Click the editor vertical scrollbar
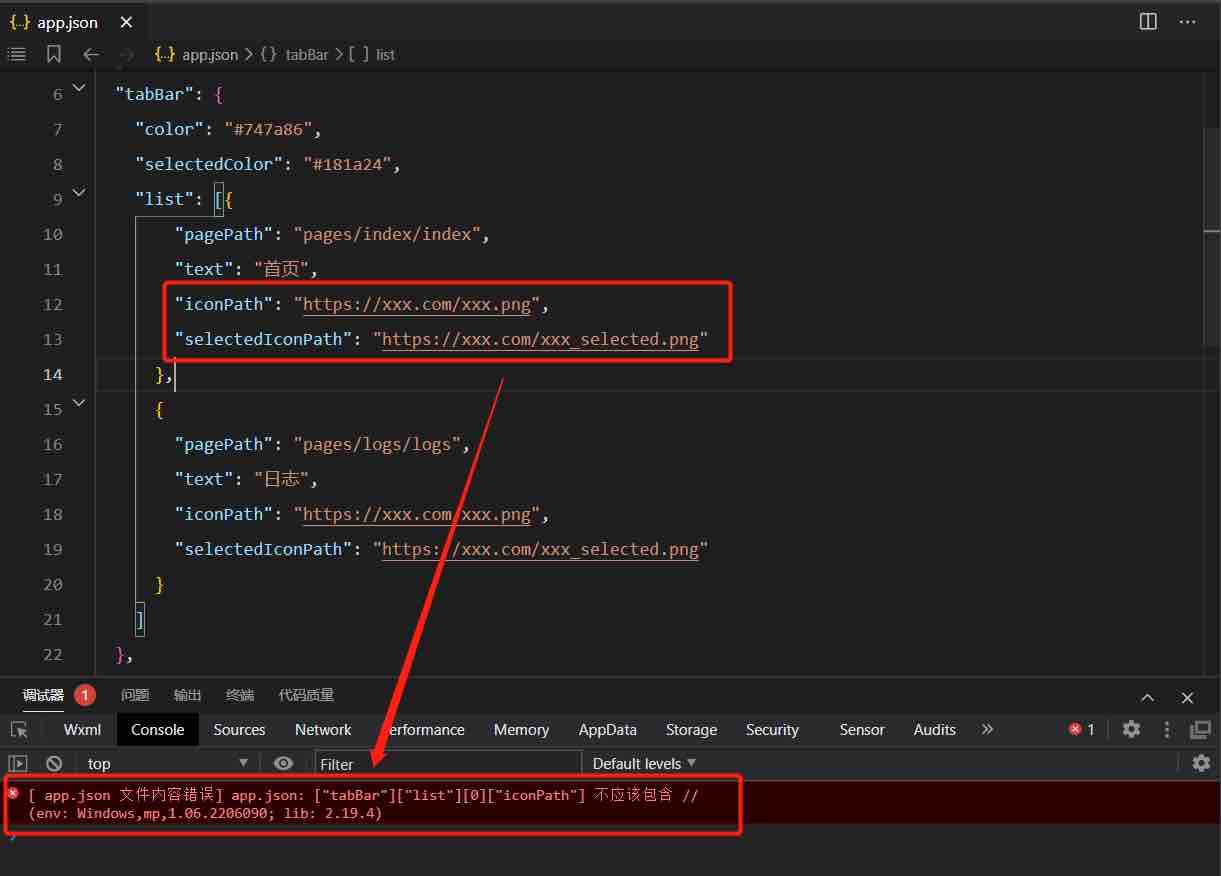 1212,235
